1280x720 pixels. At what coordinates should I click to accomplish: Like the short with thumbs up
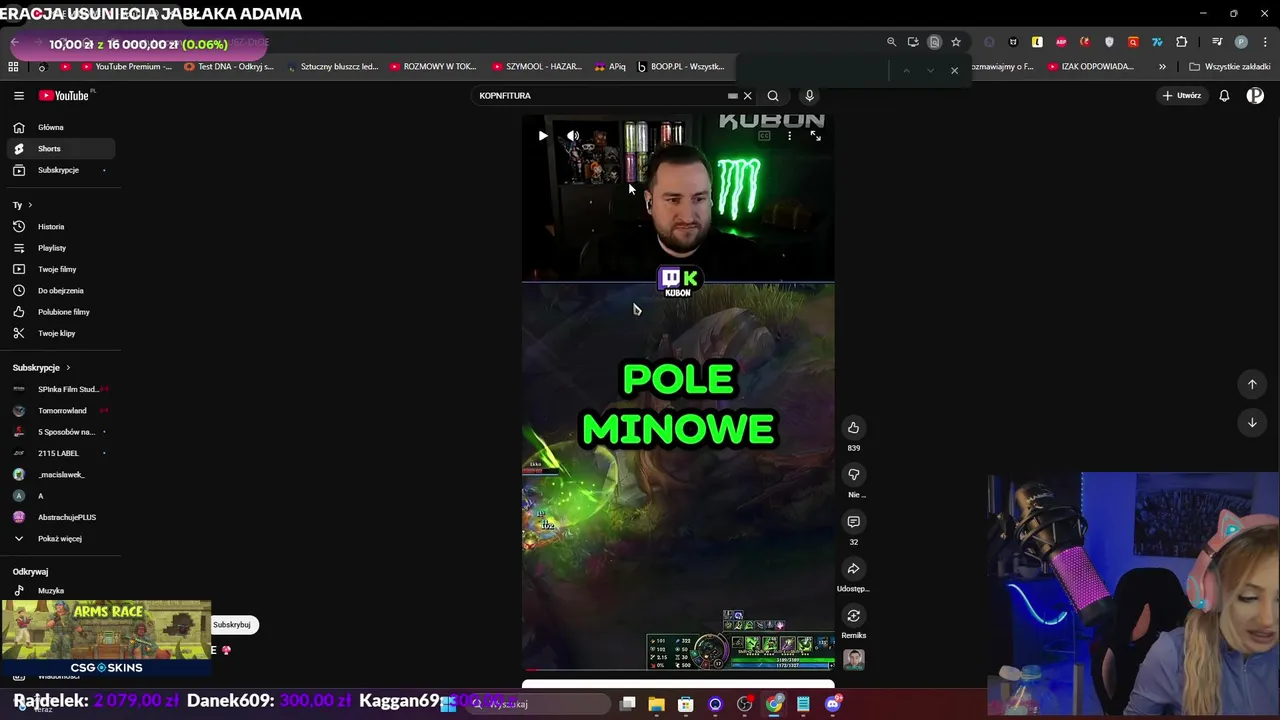pyautogui.click(x=853, y=428)
